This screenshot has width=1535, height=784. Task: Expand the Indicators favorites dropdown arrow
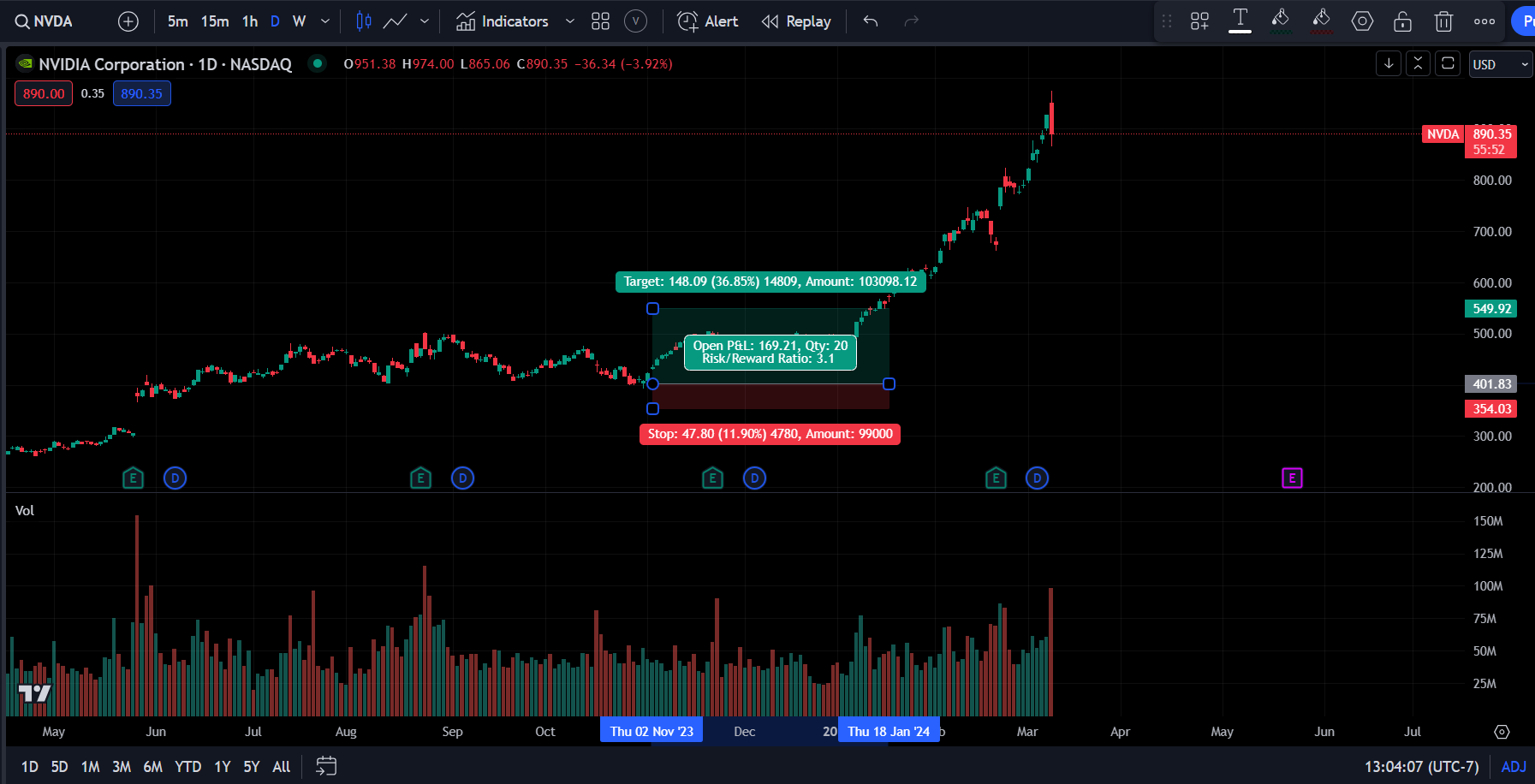tap(570, 21)
